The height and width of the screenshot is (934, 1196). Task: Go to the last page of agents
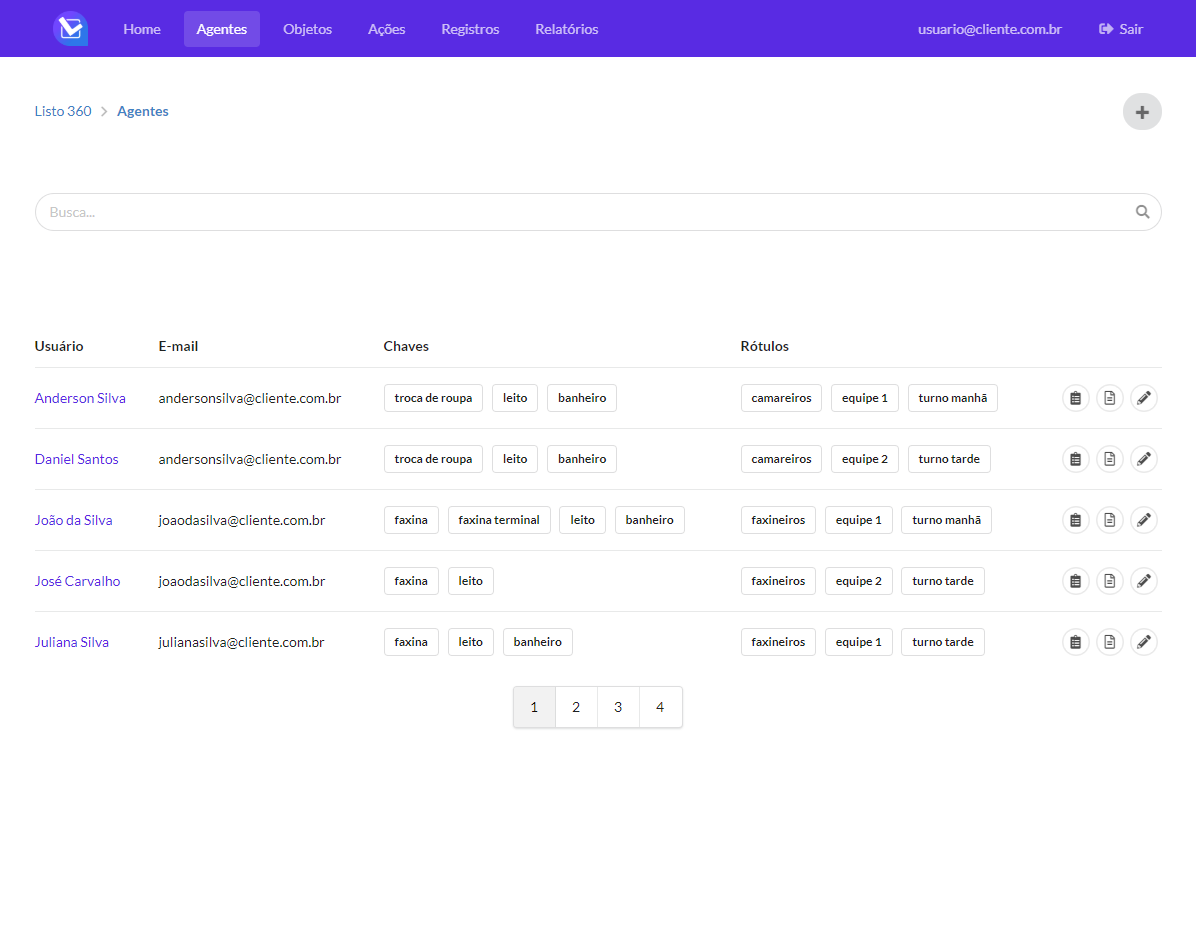tap(660, 706)
